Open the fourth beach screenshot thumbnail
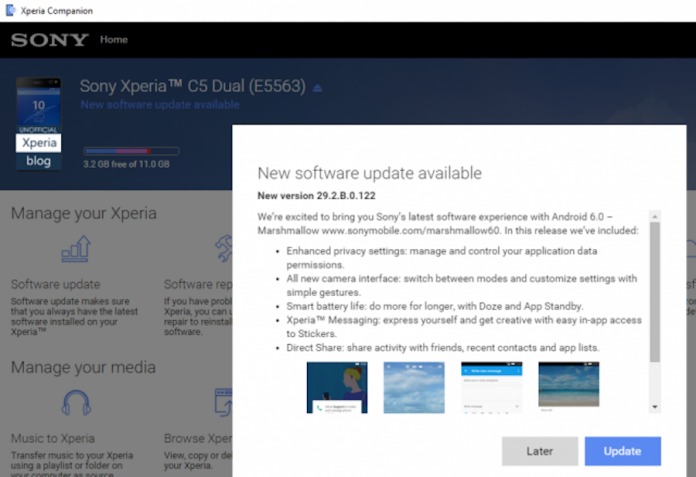 click(569, 385)
